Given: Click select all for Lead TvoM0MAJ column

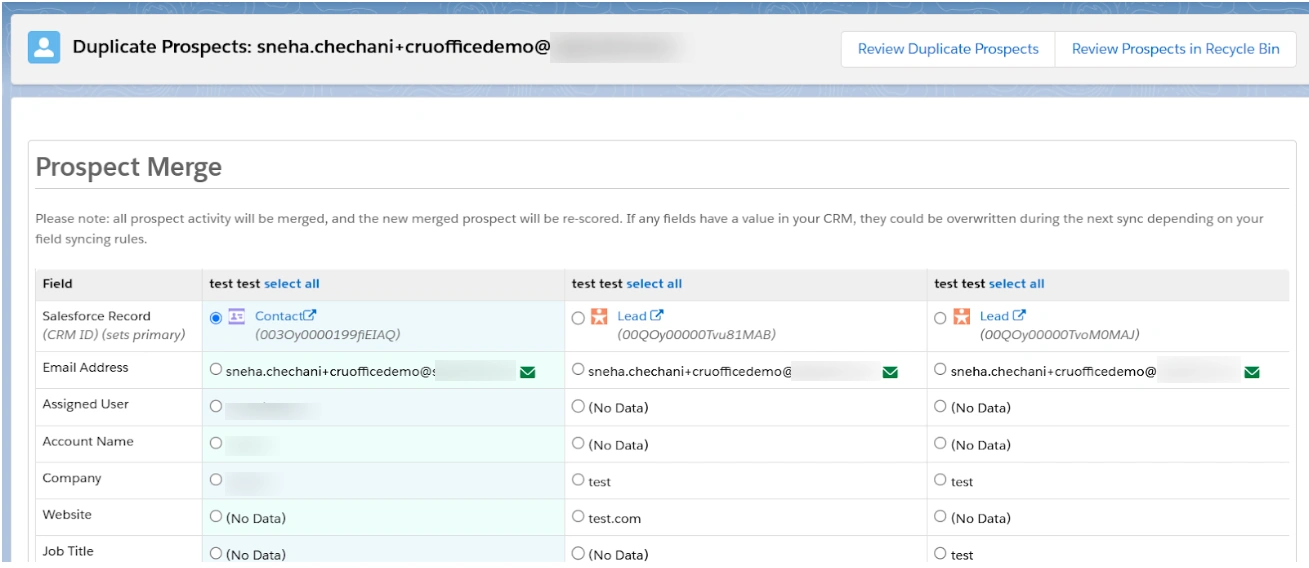Looking at the screenshot, I should [1017, 284].
